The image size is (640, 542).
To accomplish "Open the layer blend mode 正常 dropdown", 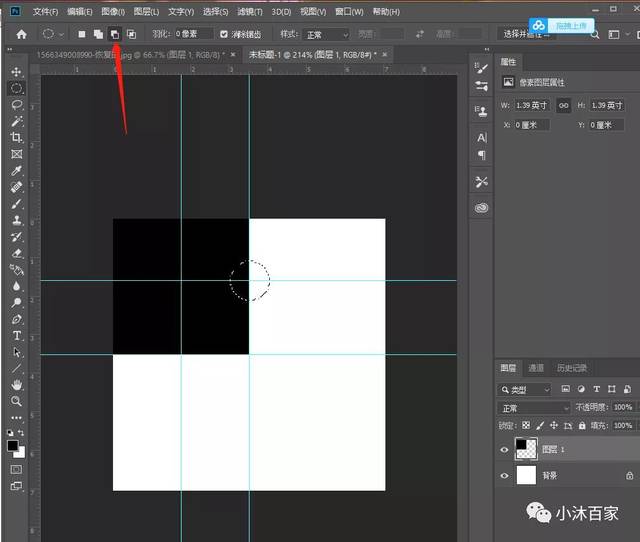I will coord(534,408).
